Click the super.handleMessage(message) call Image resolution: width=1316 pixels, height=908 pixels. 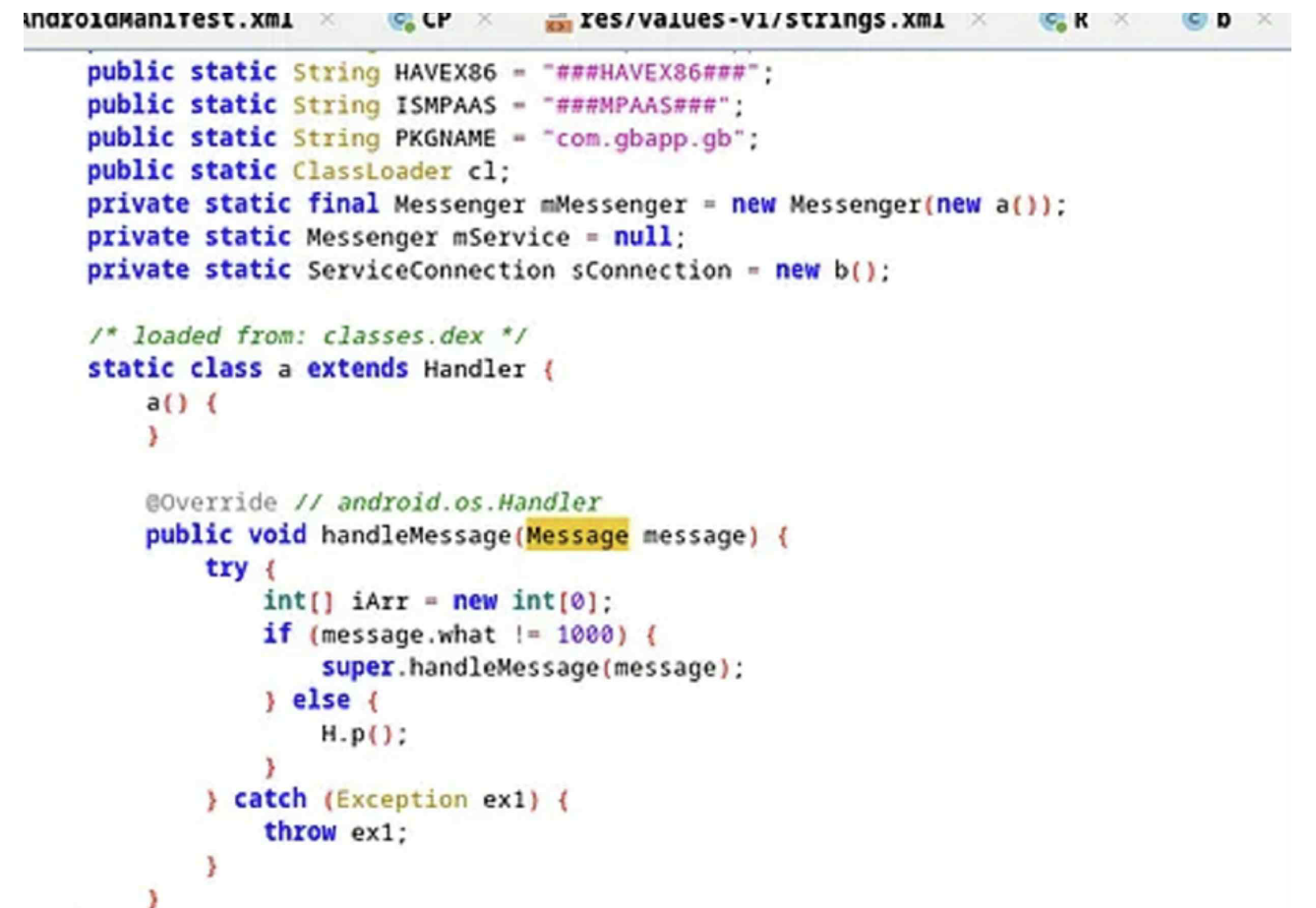[531, 668]
